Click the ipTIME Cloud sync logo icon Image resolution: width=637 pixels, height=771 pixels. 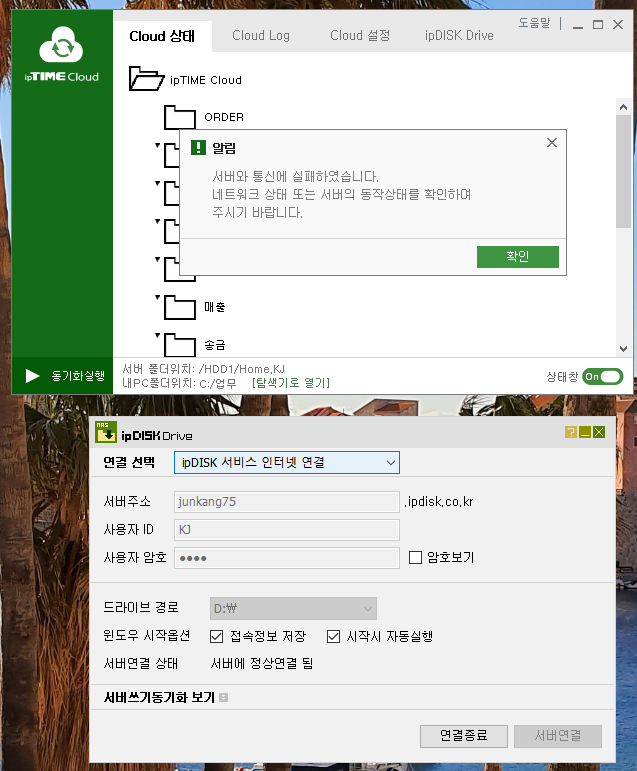[61, 45]
